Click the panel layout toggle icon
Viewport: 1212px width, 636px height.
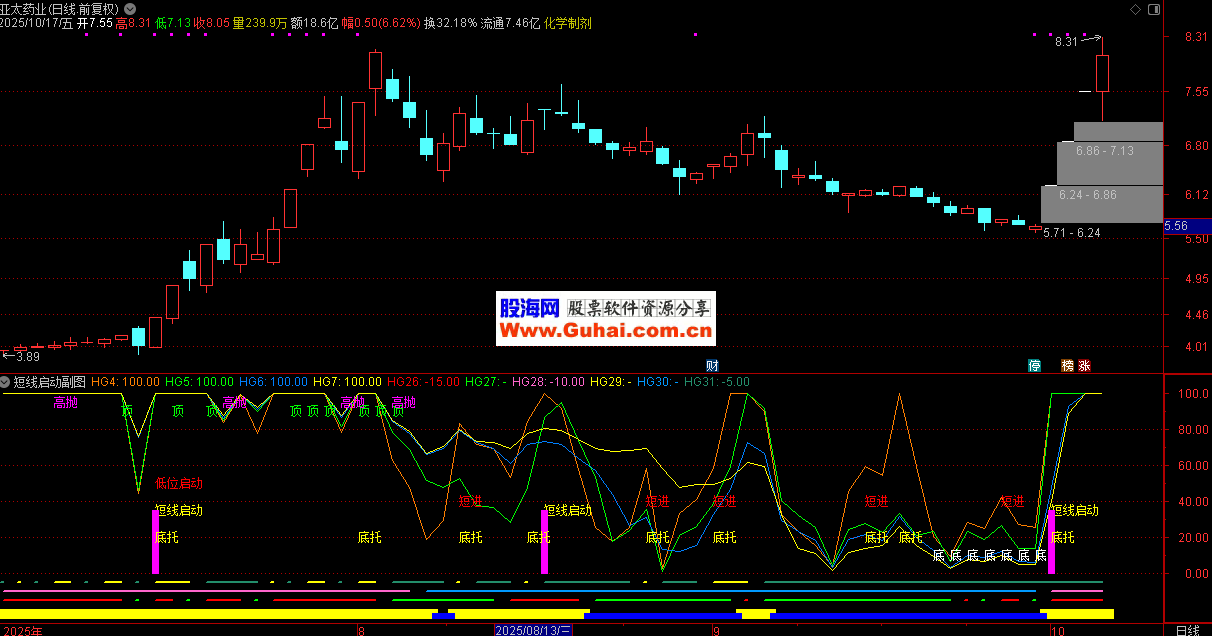1156,8
